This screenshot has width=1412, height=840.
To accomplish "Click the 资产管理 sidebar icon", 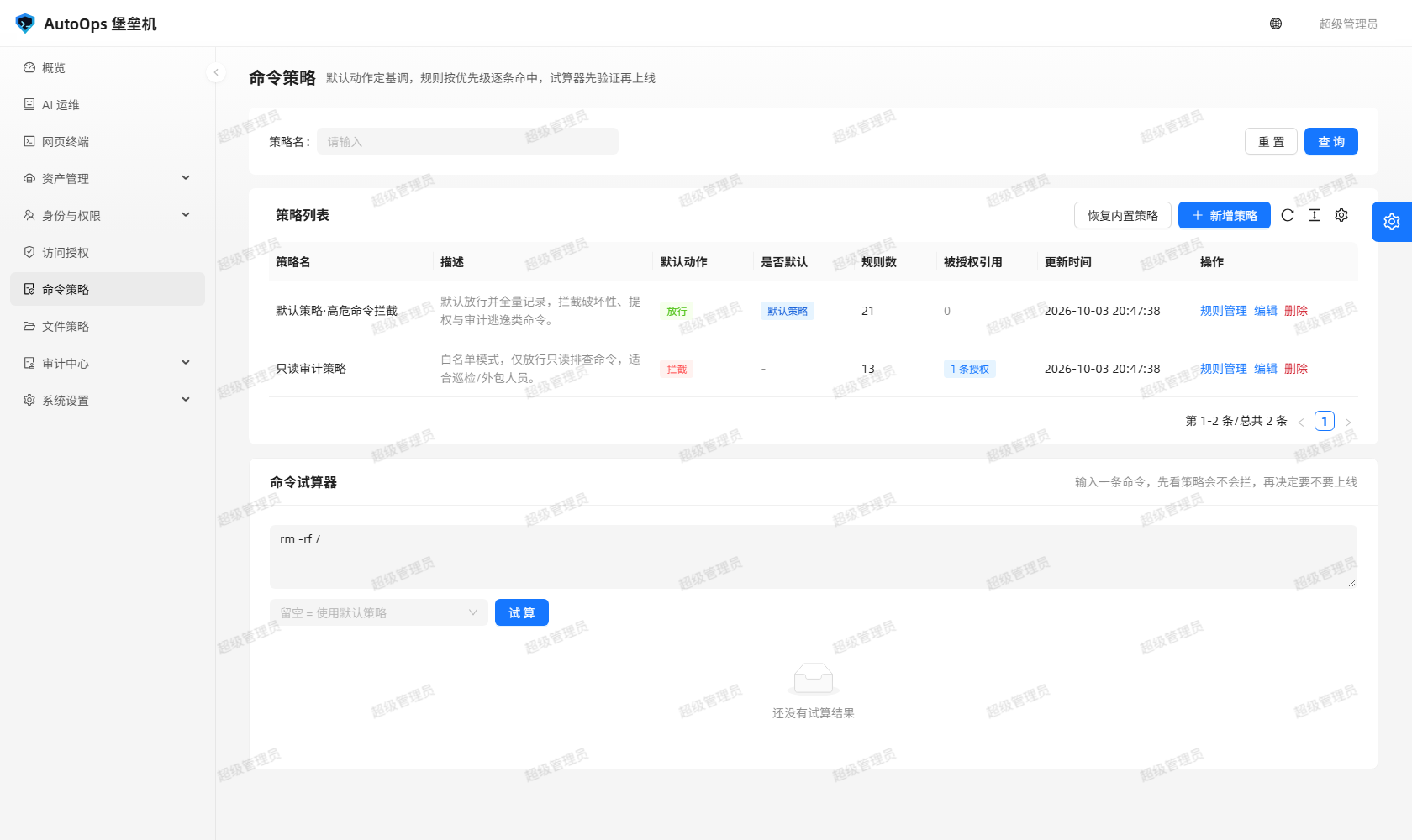I will point(29,178).
